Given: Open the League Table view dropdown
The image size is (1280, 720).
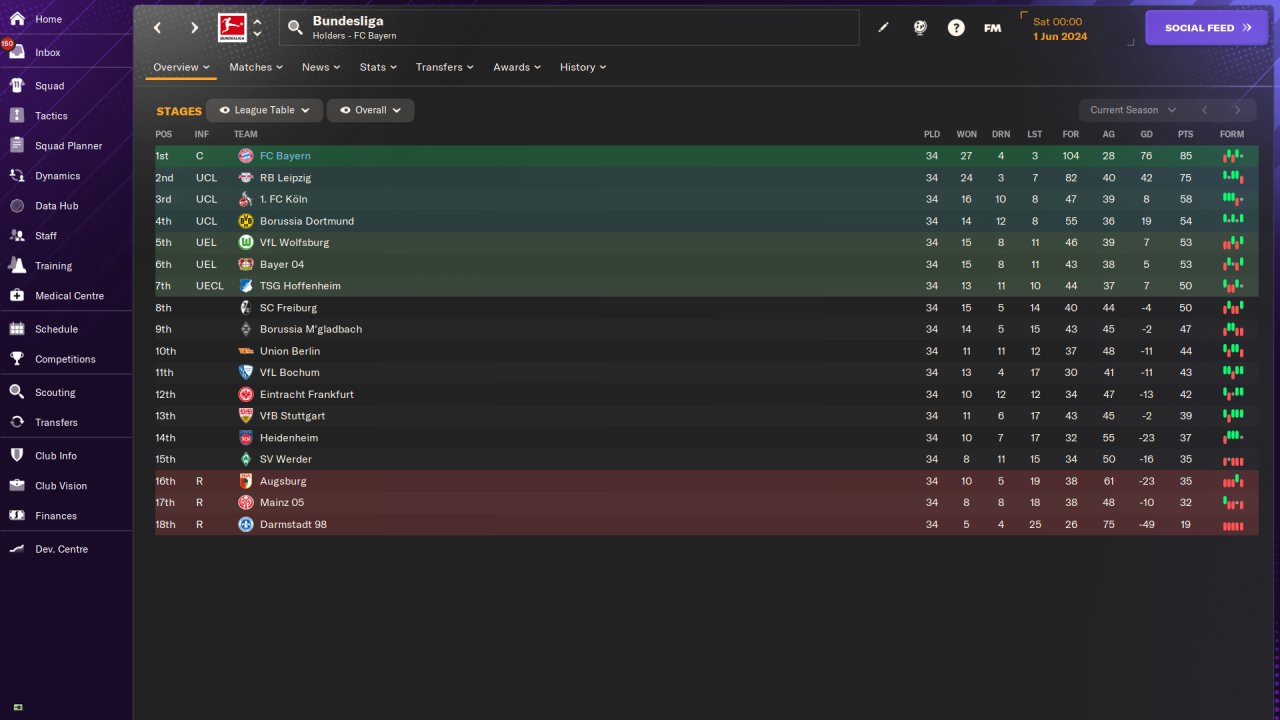Looking at the screenshot, I should [264, 110].
